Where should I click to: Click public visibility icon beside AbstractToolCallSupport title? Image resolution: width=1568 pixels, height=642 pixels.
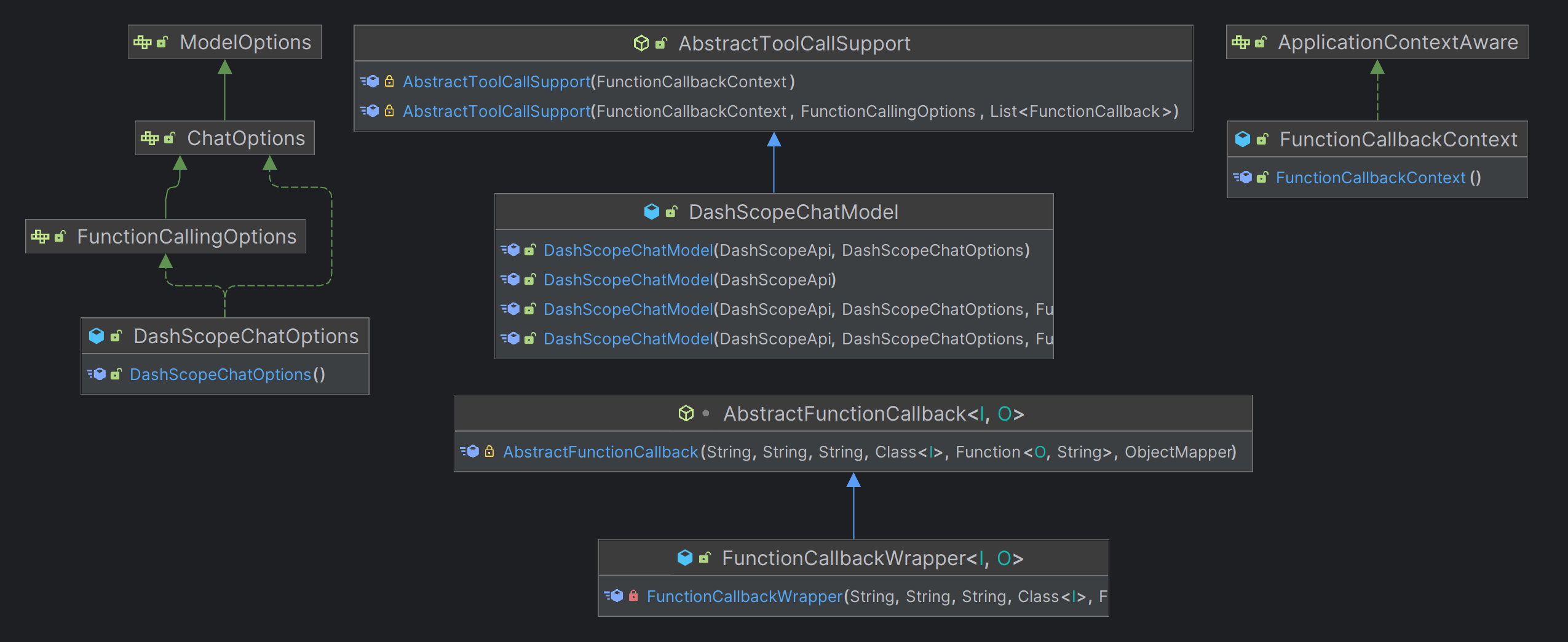(x=661, y=44)
